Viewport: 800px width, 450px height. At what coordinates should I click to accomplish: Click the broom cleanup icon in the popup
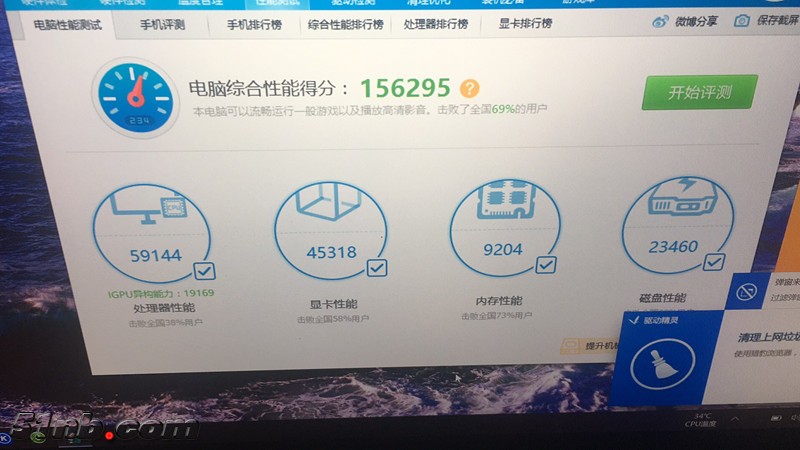coord(662,364)
